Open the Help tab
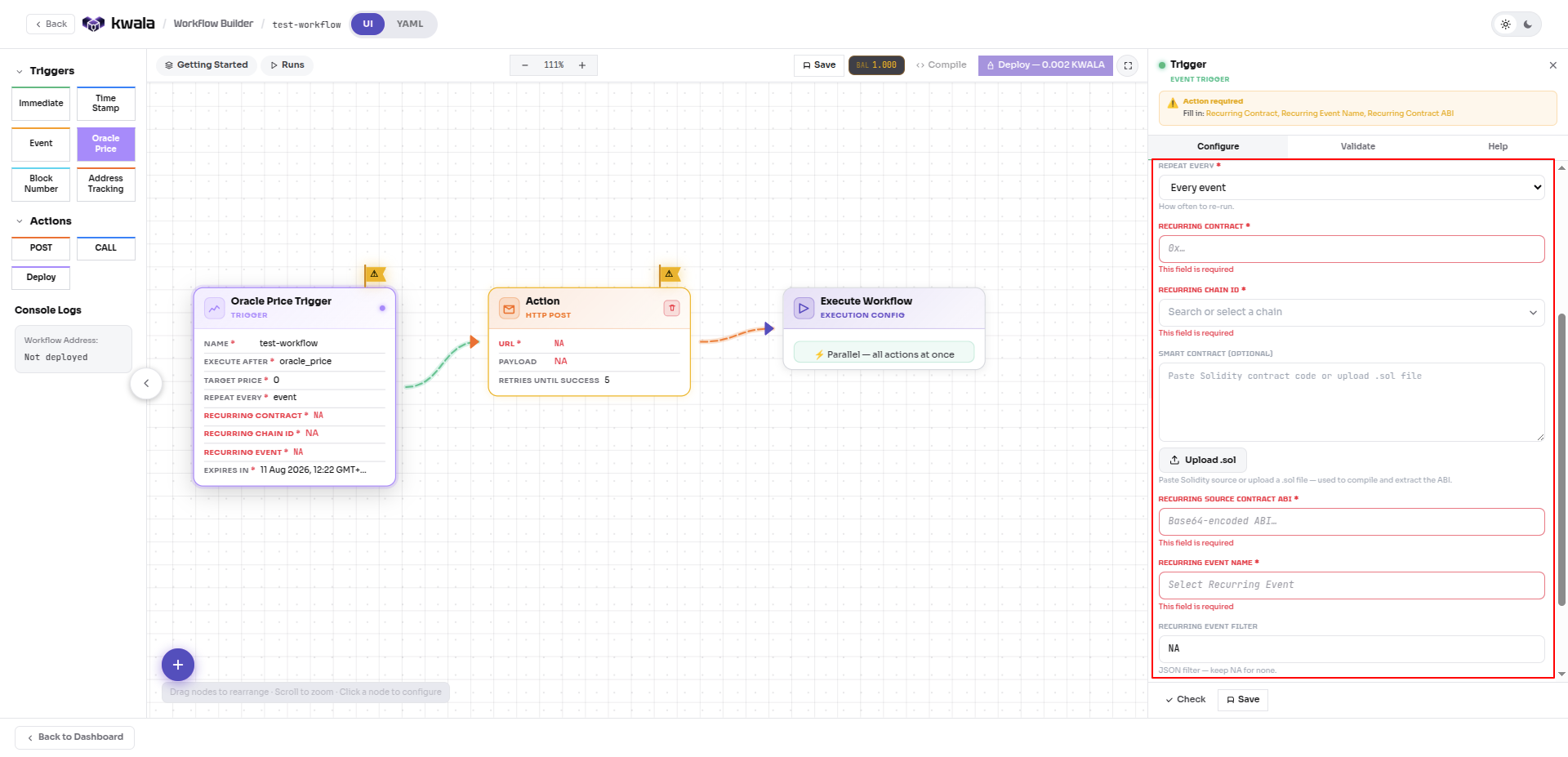This screenshot has height=757, width=1568. click(1498, 147)
